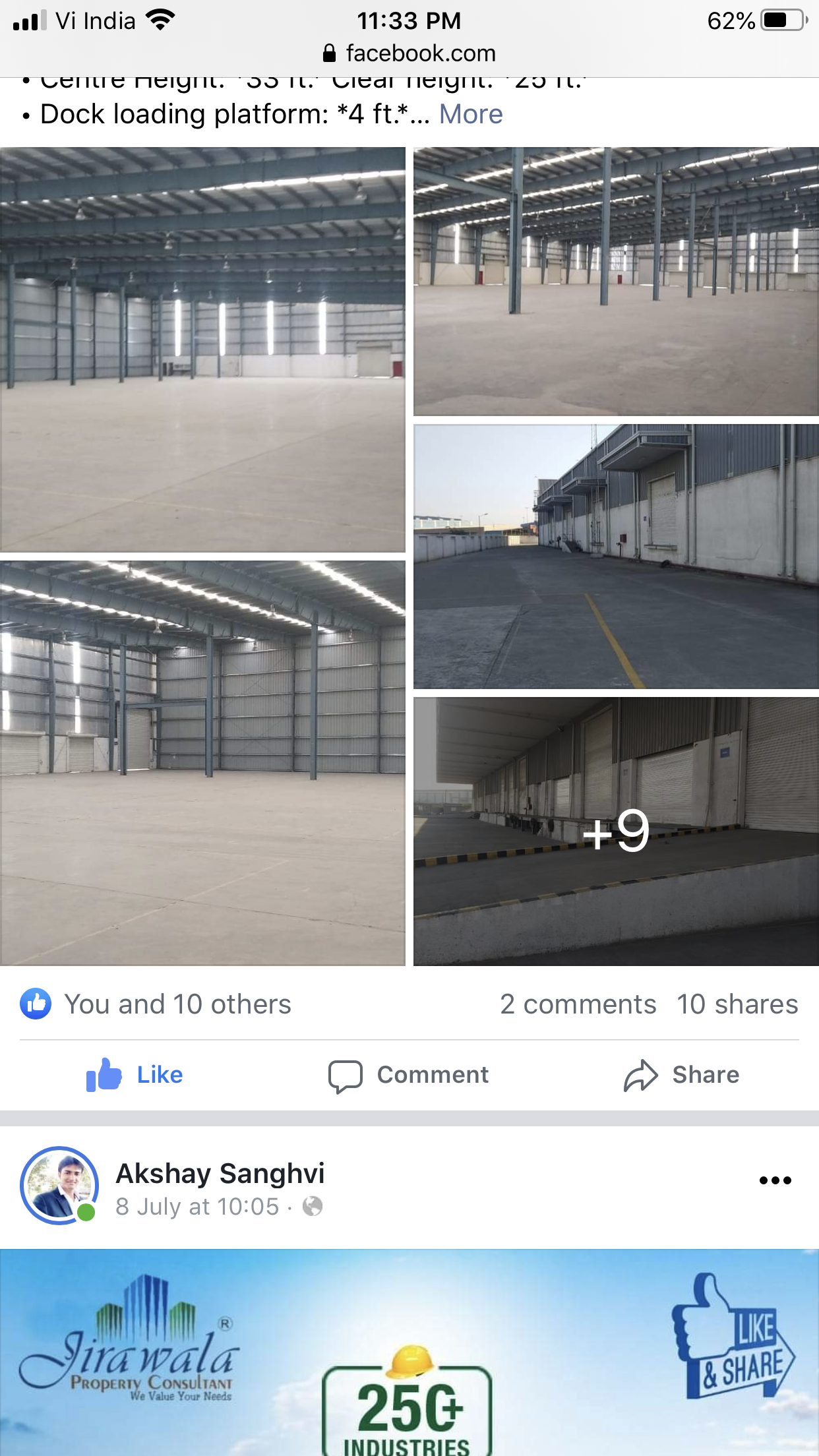This screenshot has width=819, height=1456.
Task: View 2 comments on the post
Action: click(x=578, y=1004)
